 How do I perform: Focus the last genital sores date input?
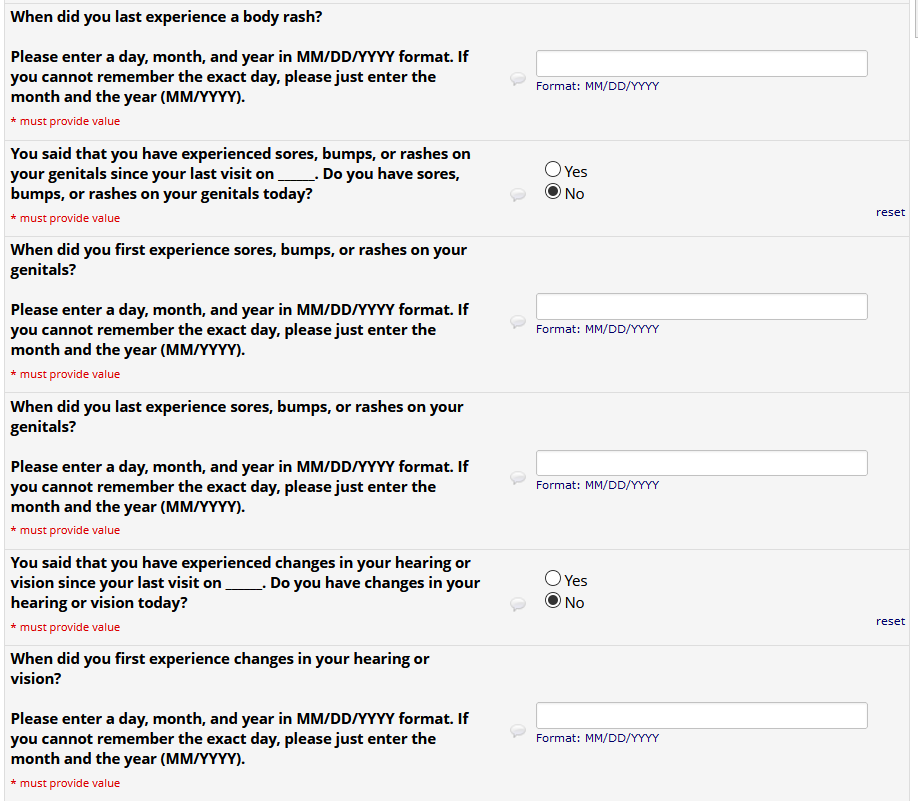click(x=701, y=463)
